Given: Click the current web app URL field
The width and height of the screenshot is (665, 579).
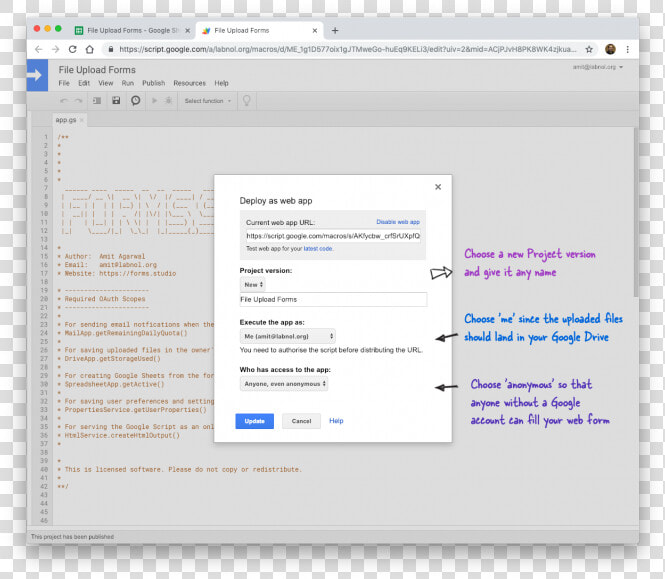Looking at the screenshot, I should (333, 236).
